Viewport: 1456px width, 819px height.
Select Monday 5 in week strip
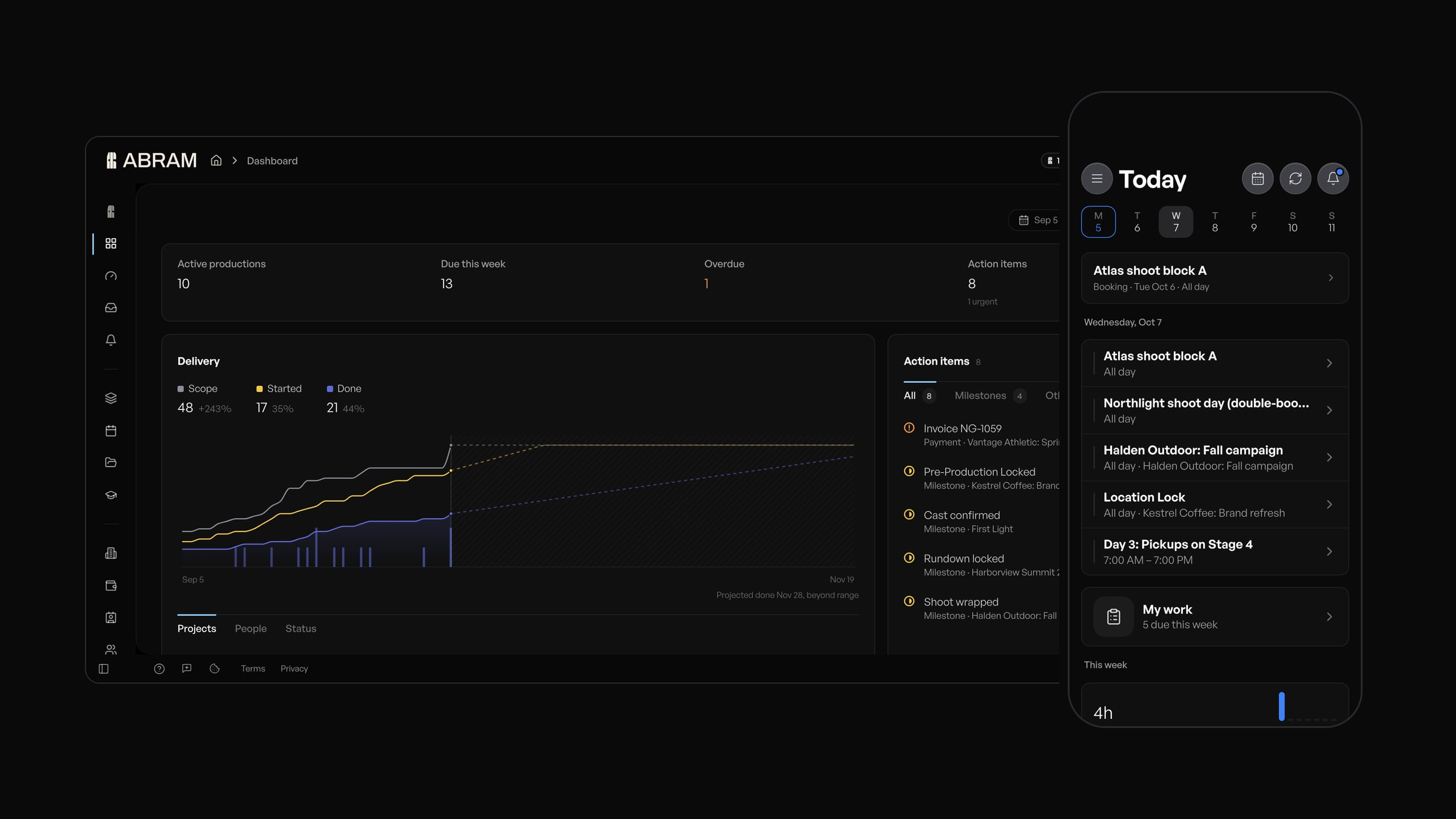[x=1098, y=221]
